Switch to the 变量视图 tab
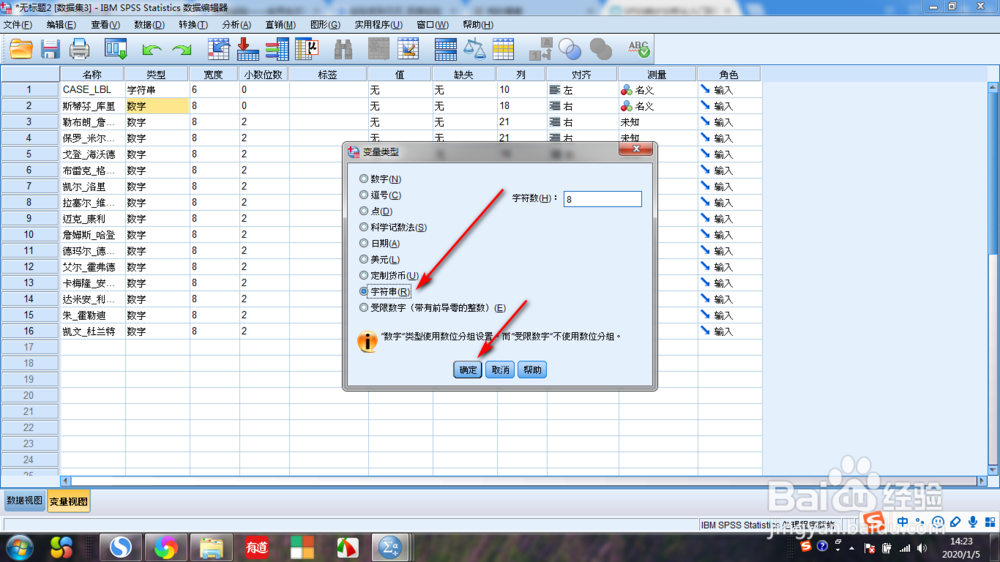The image size is (1000, 562). [68, 501]
